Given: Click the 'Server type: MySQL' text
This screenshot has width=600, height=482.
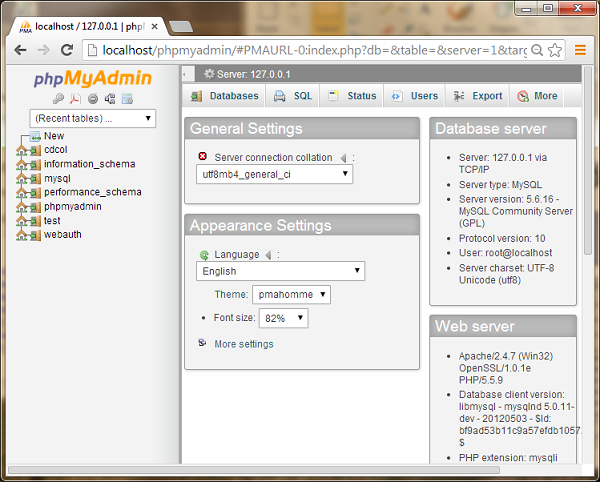Looking at the screenshot, I should [500, 185].
